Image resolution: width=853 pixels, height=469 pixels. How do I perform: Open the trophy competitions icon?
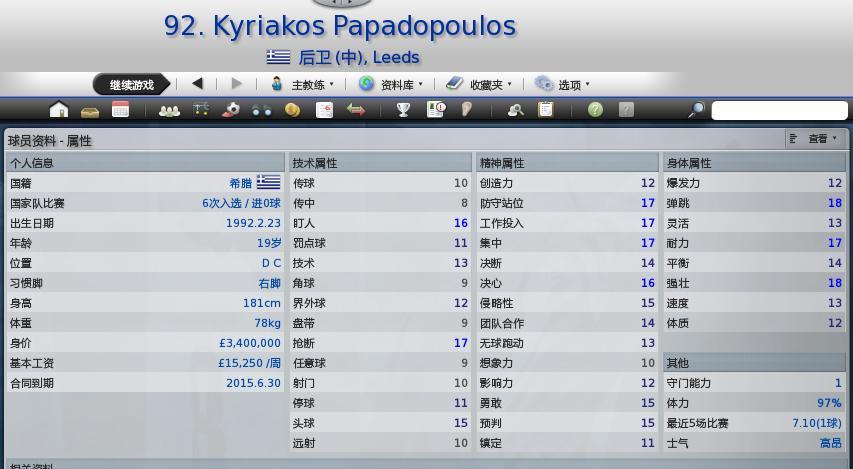pos(403,110)
